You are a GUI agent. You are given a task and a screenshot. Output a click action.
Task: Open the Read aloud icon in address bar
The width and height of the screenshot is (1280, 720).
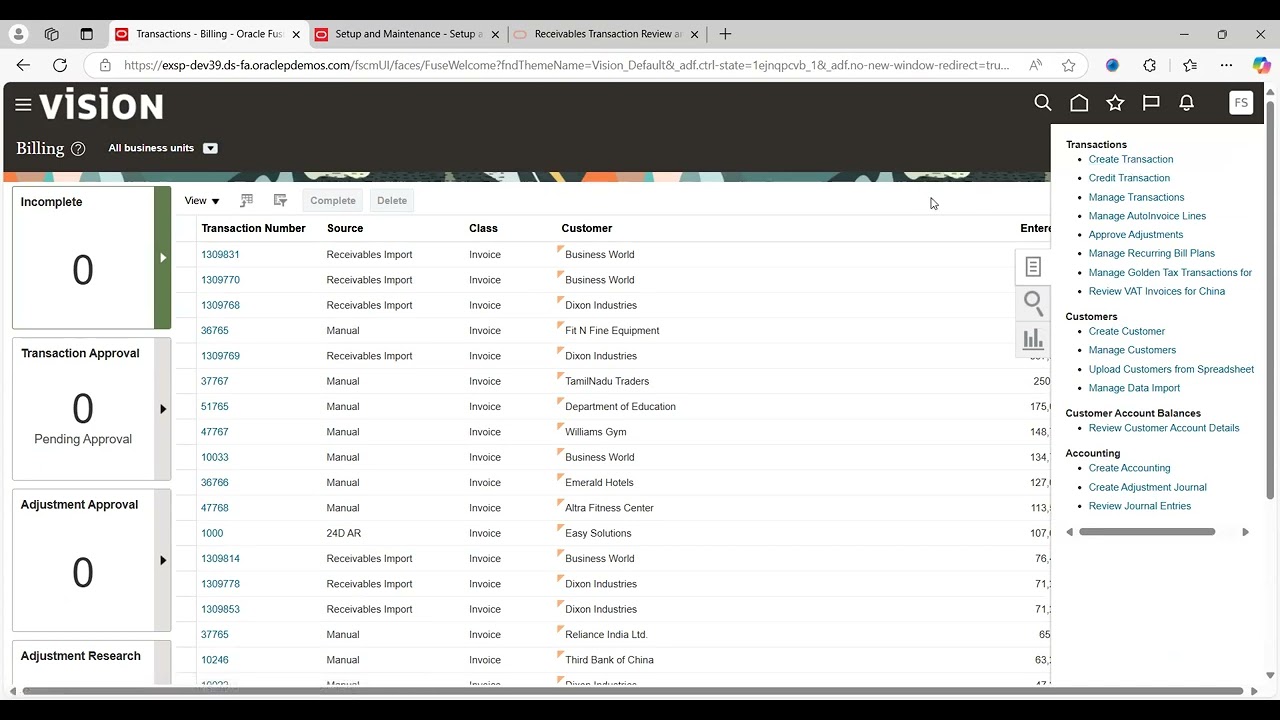[x=1035, y=65]
